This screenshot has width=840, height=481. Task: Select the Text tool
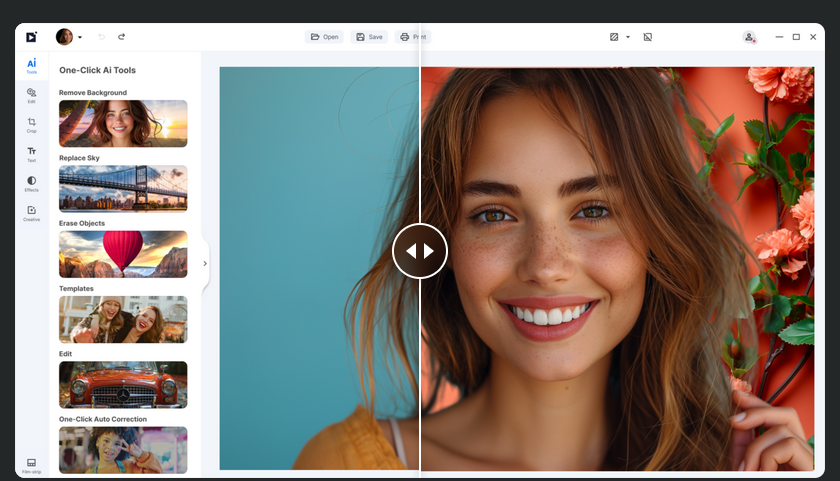tap(31, 154)
